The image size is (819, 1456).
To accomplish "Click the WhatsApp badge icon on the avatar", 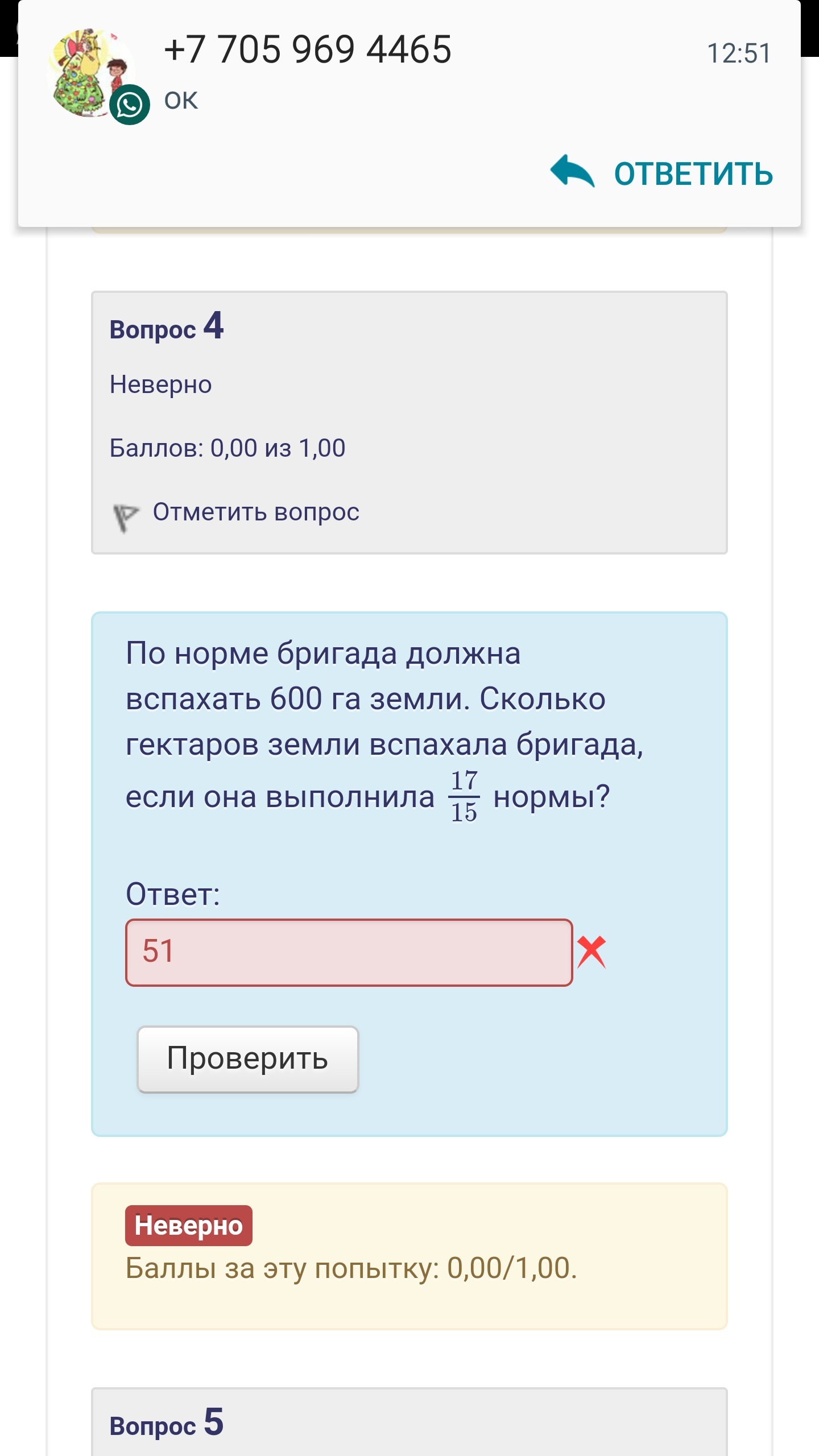I will [x=130, y=105].
